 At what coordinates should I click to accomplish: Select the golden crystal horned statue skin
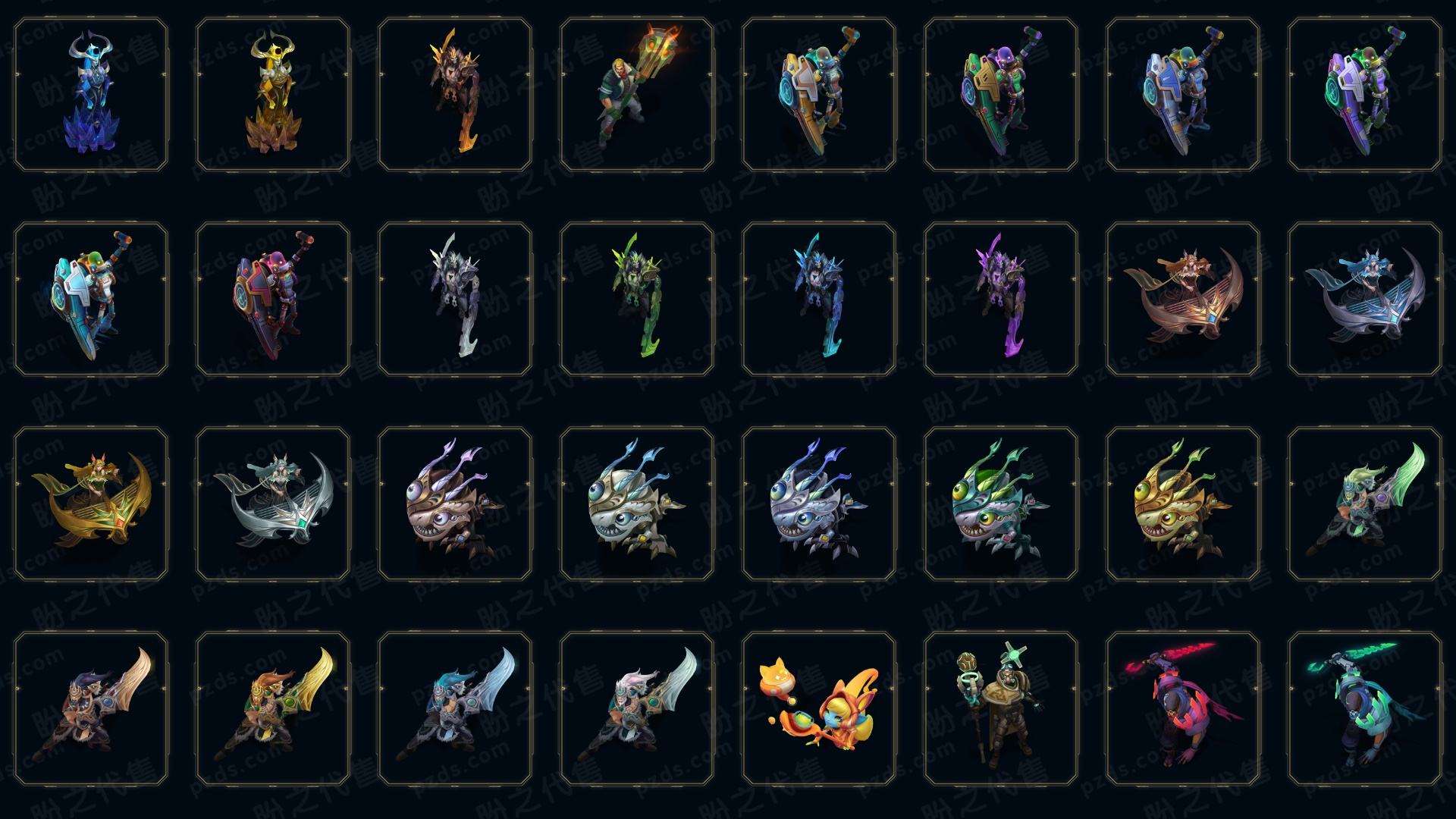[x=273, y=95]
